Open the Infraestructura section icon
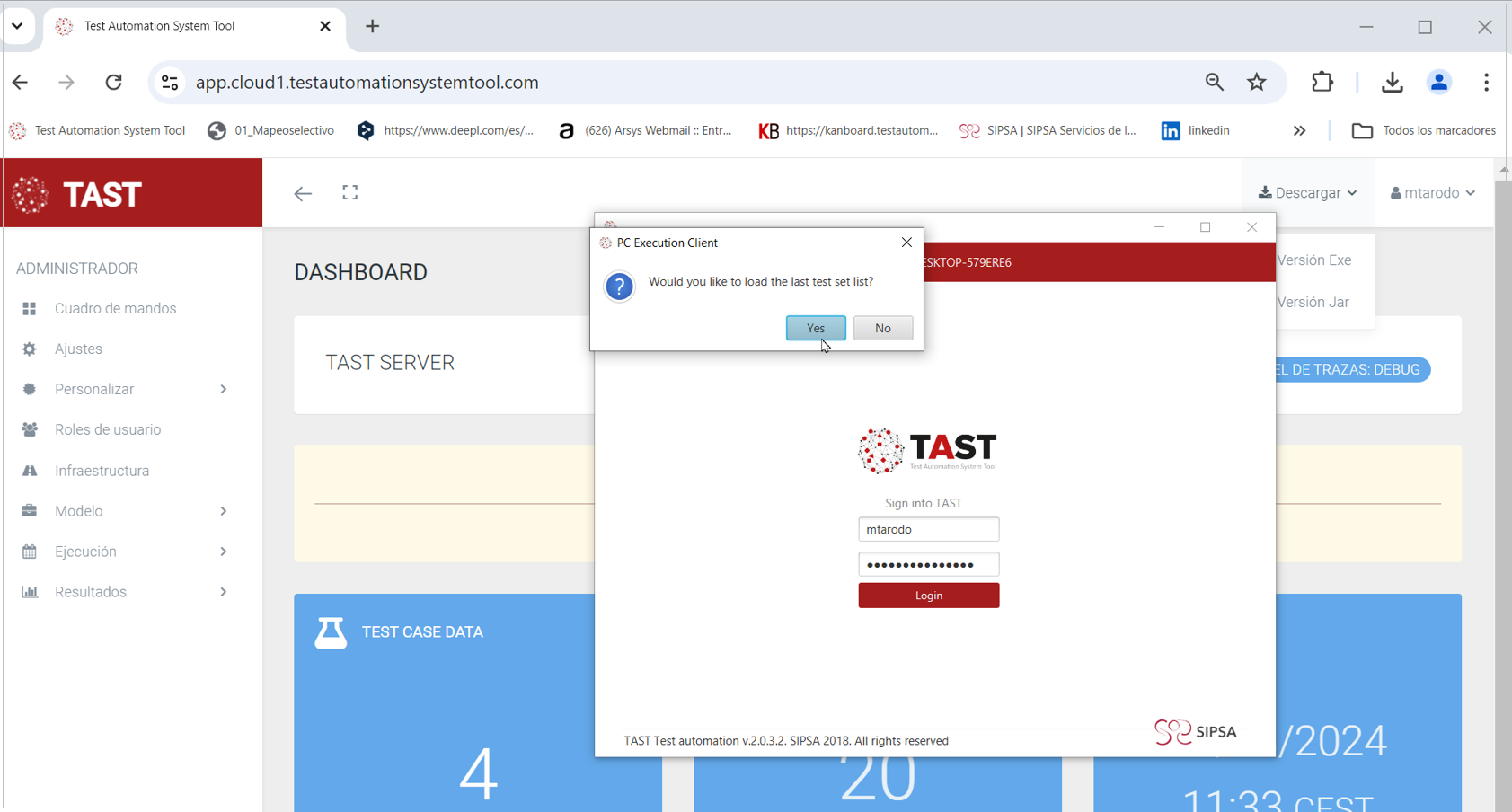 click(30, 470)
